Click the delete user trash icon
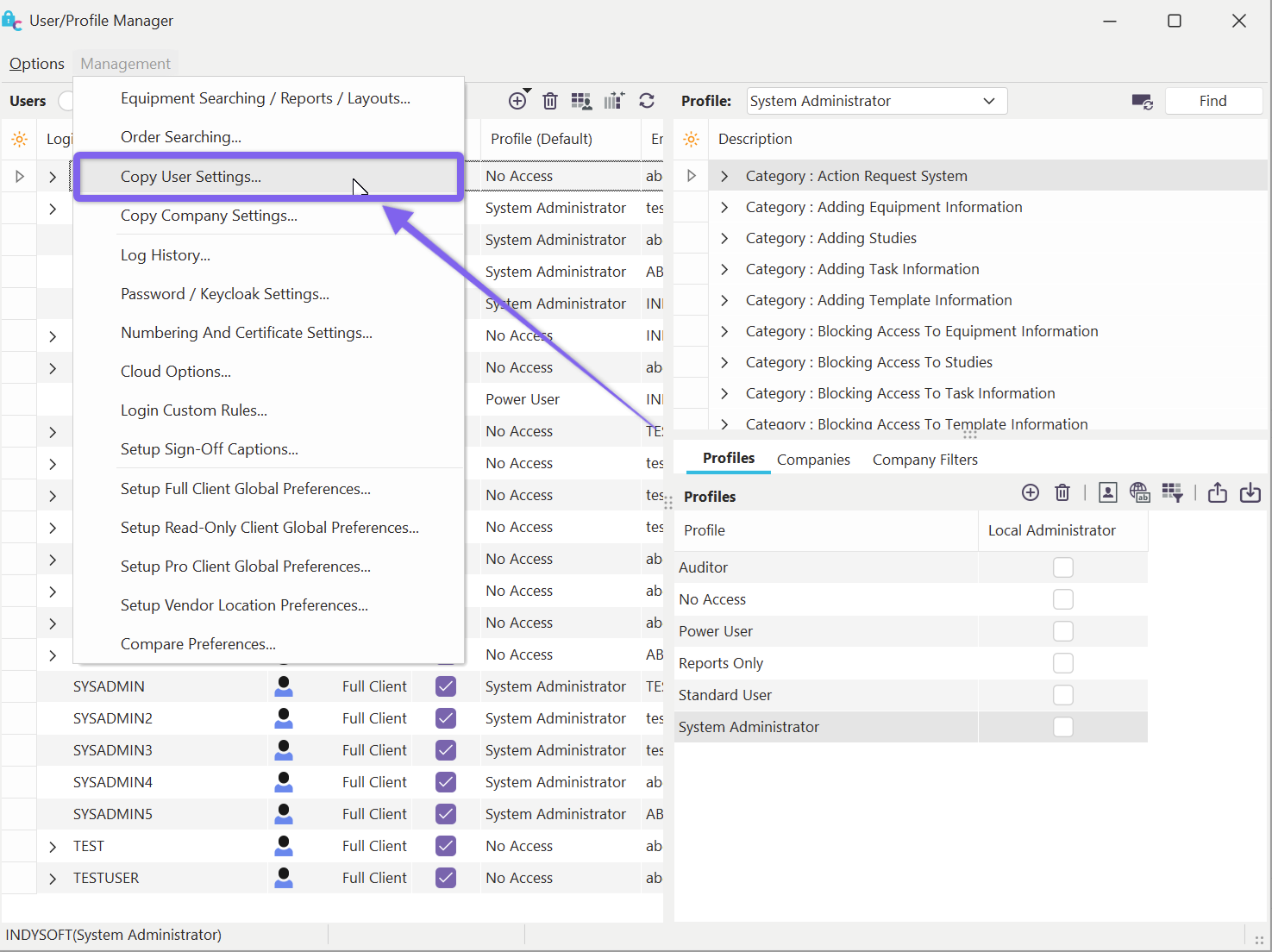Viewport: 1272px width, 952px height. 550,101
